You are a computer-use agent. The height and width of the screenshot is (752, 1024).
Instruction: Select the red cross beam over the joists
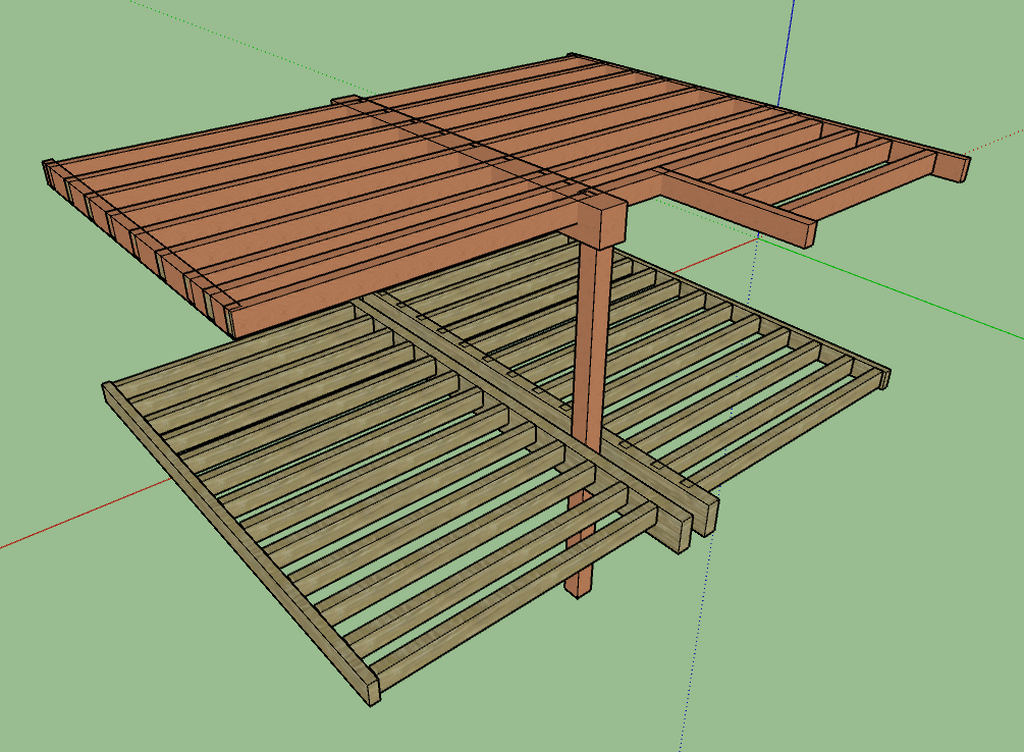(470, 148)
